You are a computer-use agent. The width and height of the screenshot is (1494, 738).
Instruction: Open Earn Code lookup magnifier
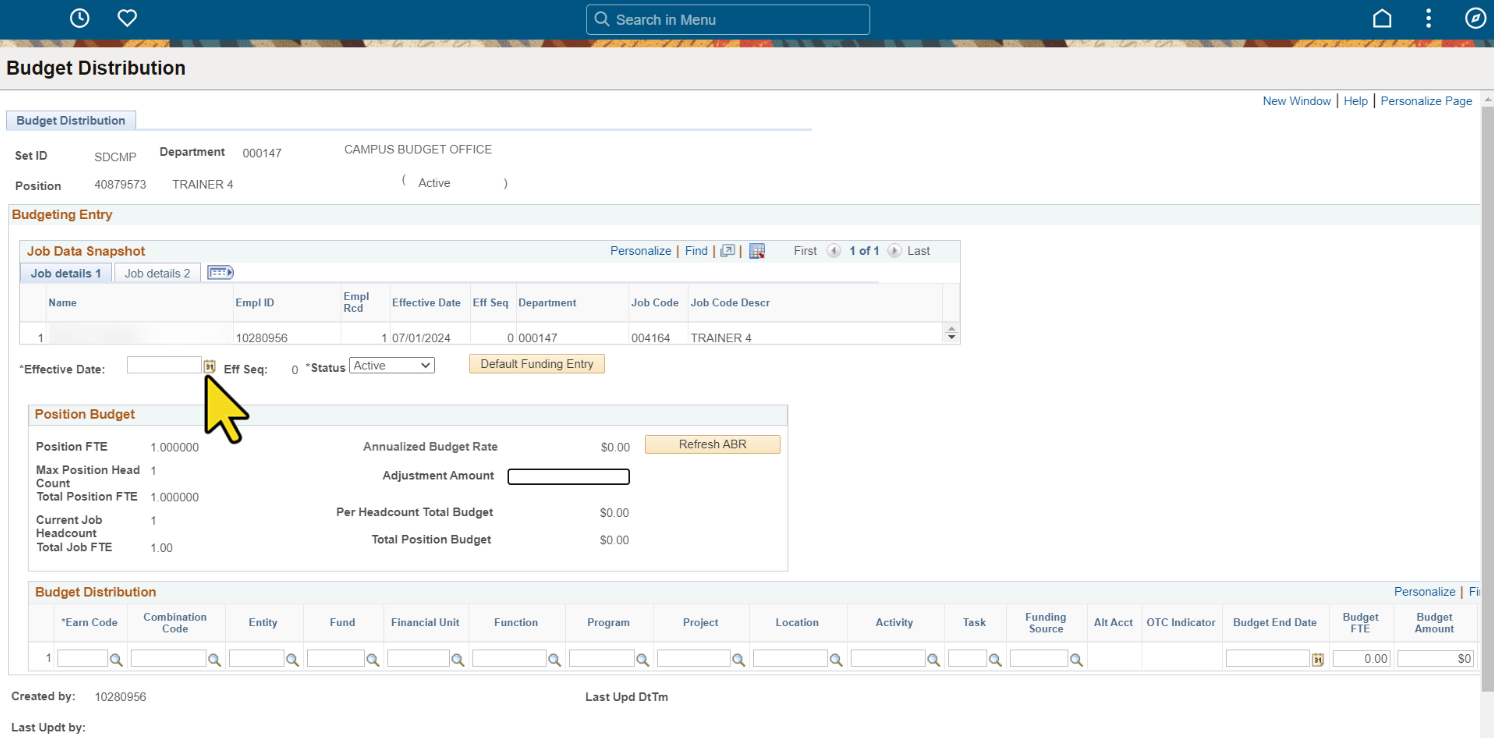point(116,660)
